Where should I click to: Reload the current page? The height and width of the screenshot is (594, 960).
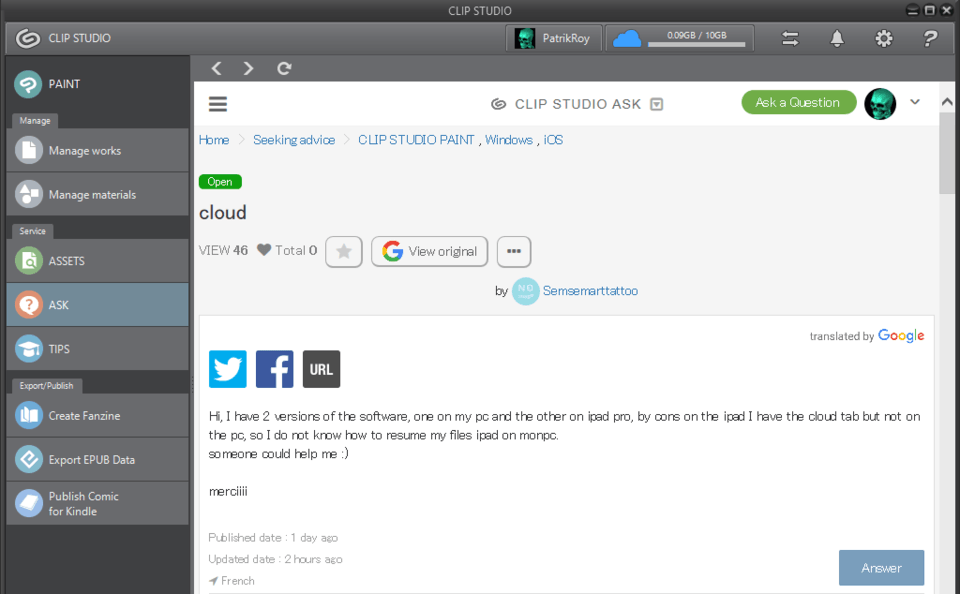pos(284,68)
